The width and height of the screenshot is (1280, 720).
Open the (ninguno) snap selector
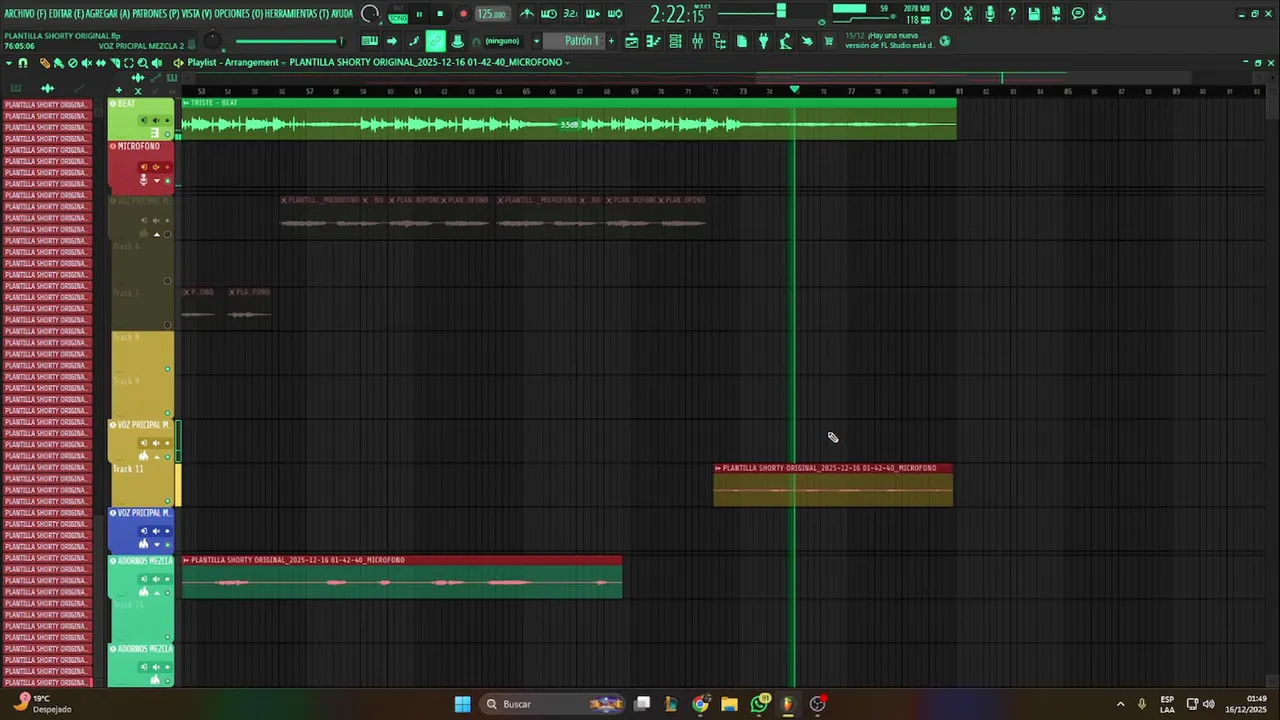502,41
